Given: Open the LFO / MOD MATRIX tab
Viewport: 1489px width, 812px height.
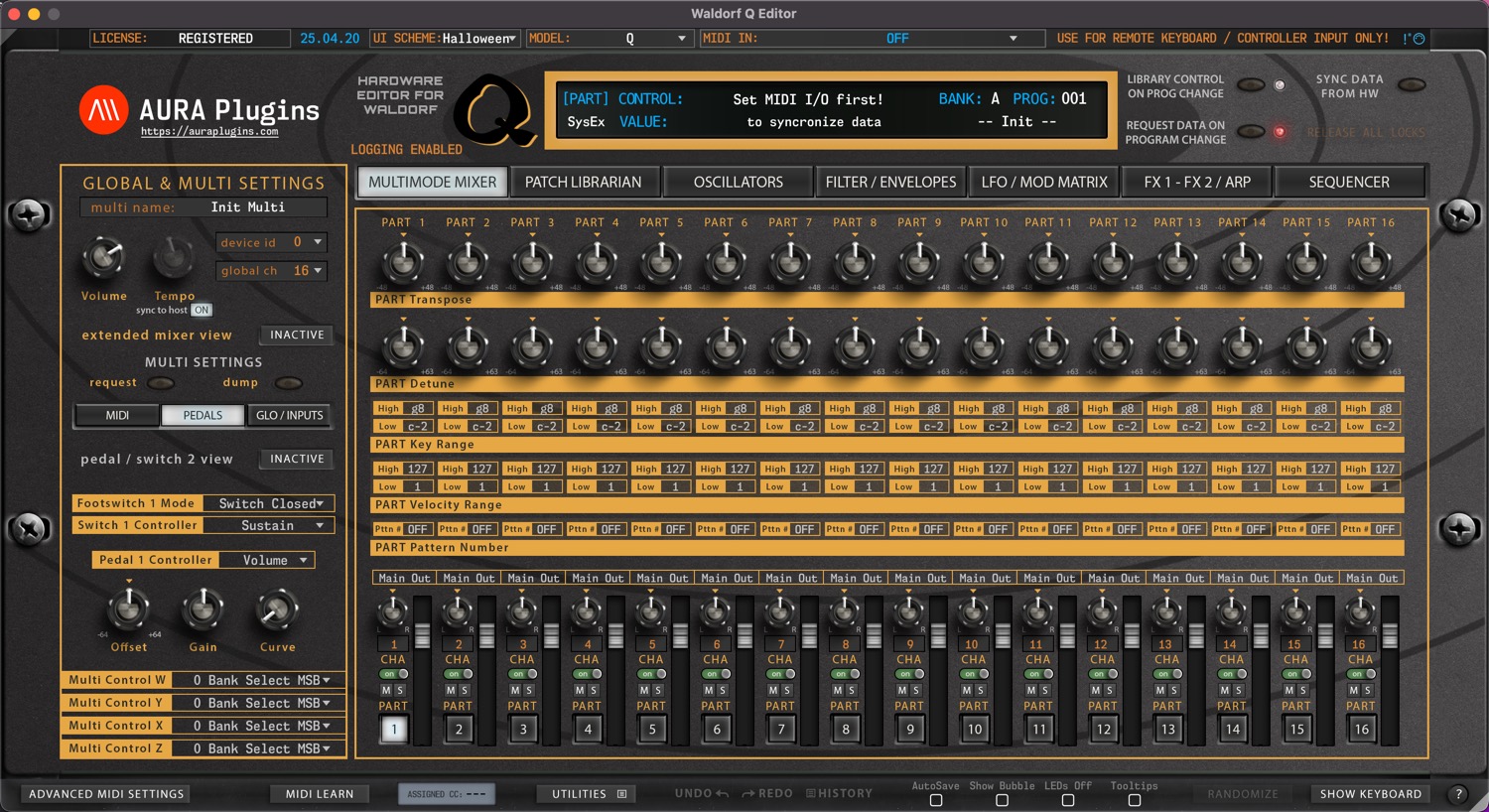Looking at the screenshot, I should click(1044, 182).
